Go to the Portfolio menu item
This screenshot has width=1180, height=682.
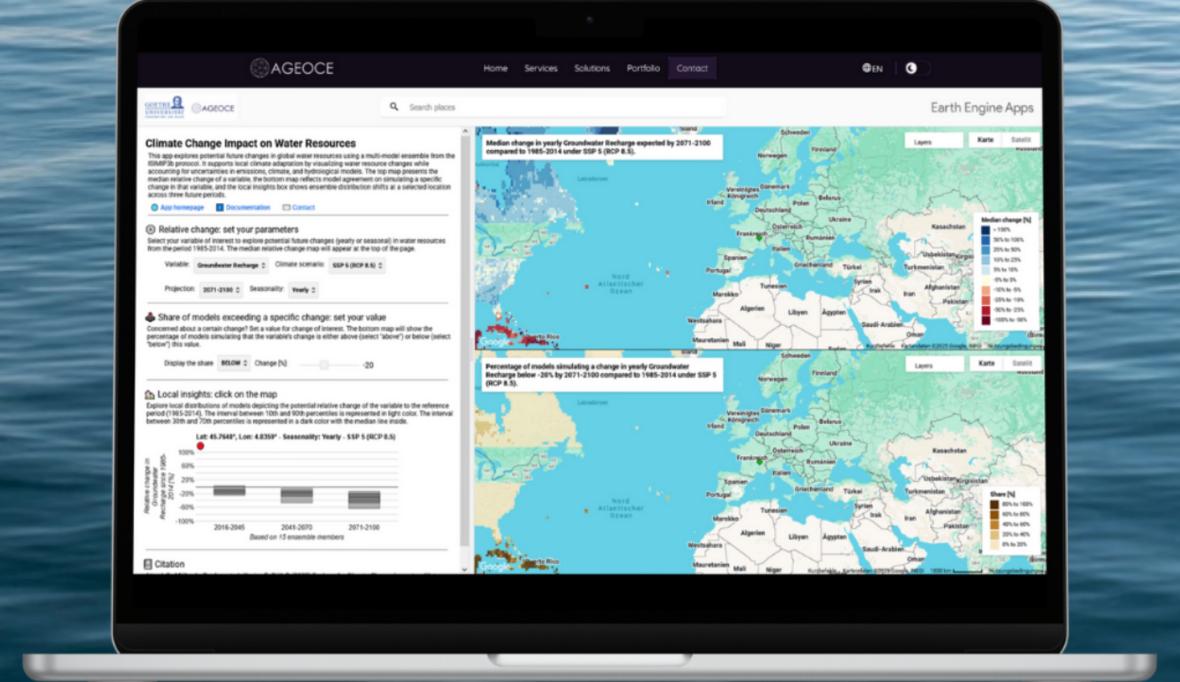tap(643, 69)
